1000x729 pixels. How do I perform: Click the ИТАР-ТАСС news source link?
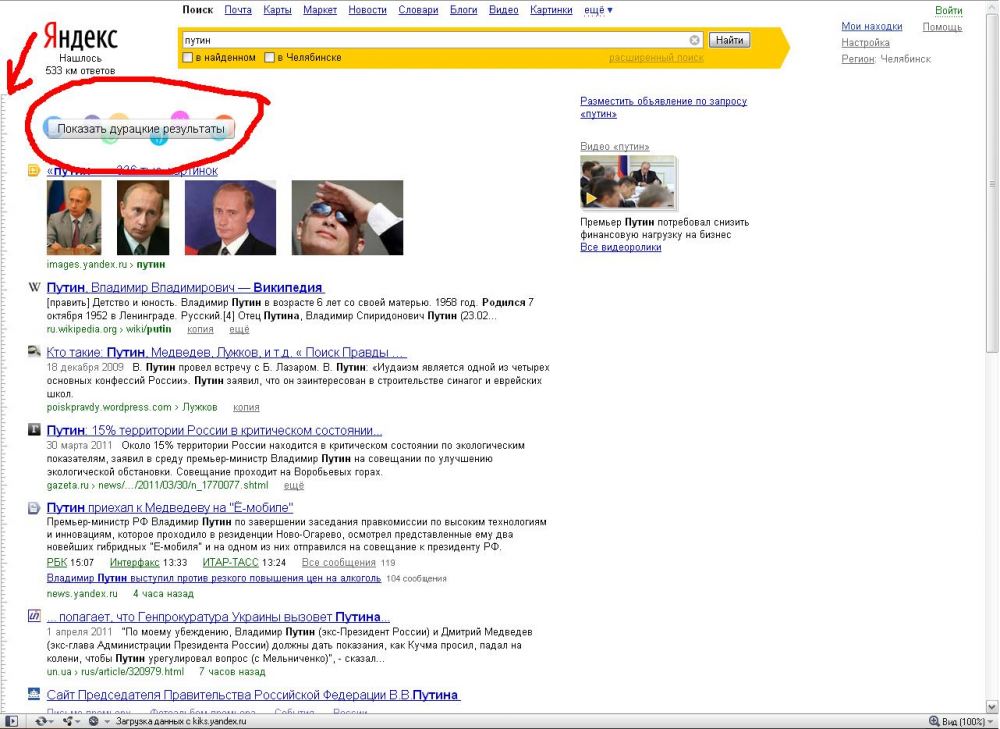pos(230,563)
